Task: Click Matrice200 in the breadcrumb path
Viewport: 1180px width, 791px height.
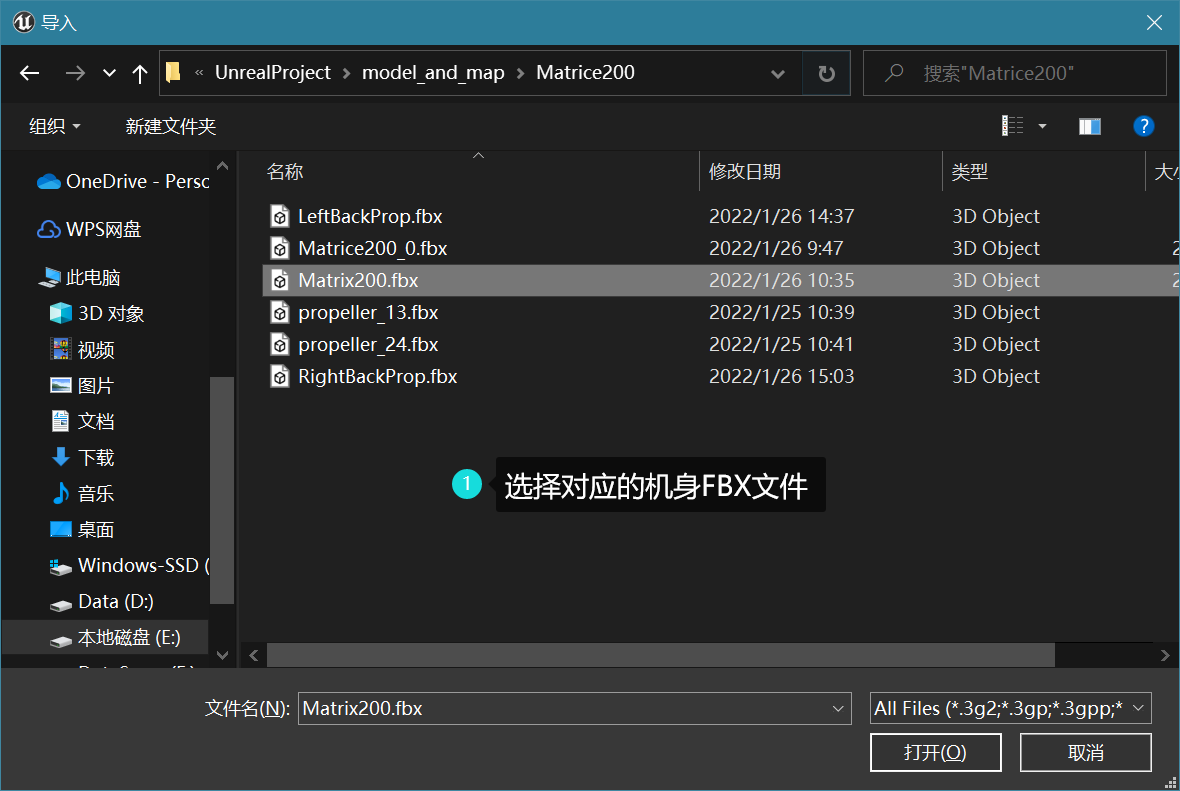Action: click(x=585, y=73)
